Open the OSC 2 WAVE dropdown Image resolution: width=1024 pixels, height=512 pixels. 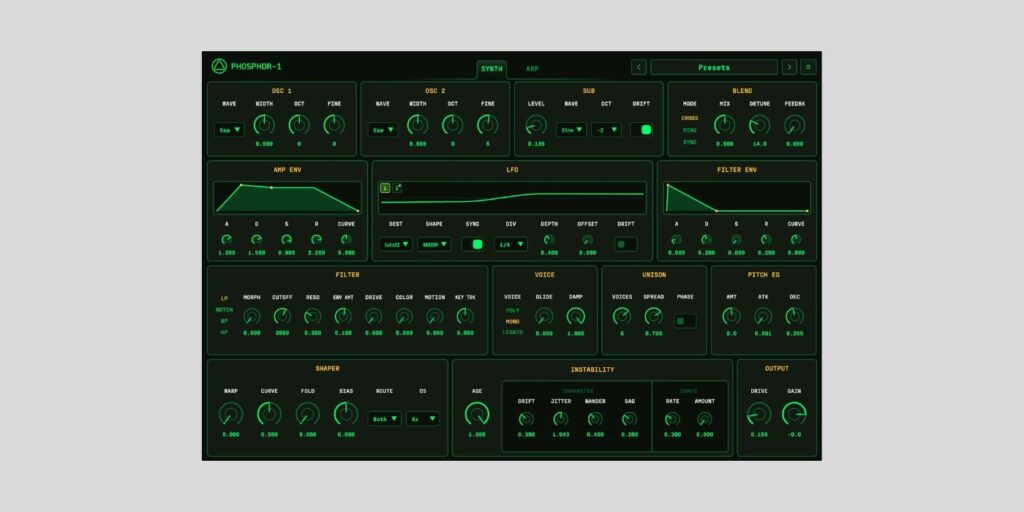click(383, 130)
